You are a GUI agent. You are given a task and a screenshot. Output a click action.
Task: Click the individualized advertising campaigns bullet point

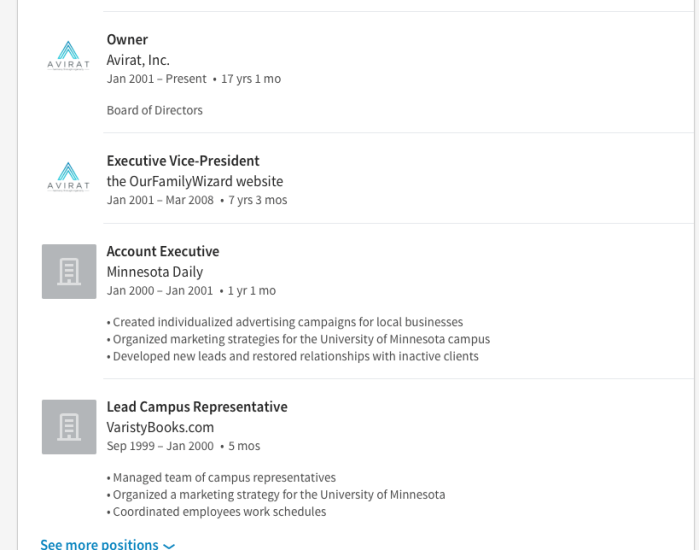click(287, 322)
